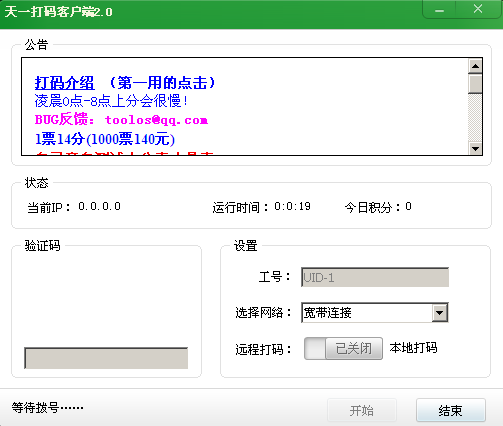Click the 1票14分 price text

(105, 139)
